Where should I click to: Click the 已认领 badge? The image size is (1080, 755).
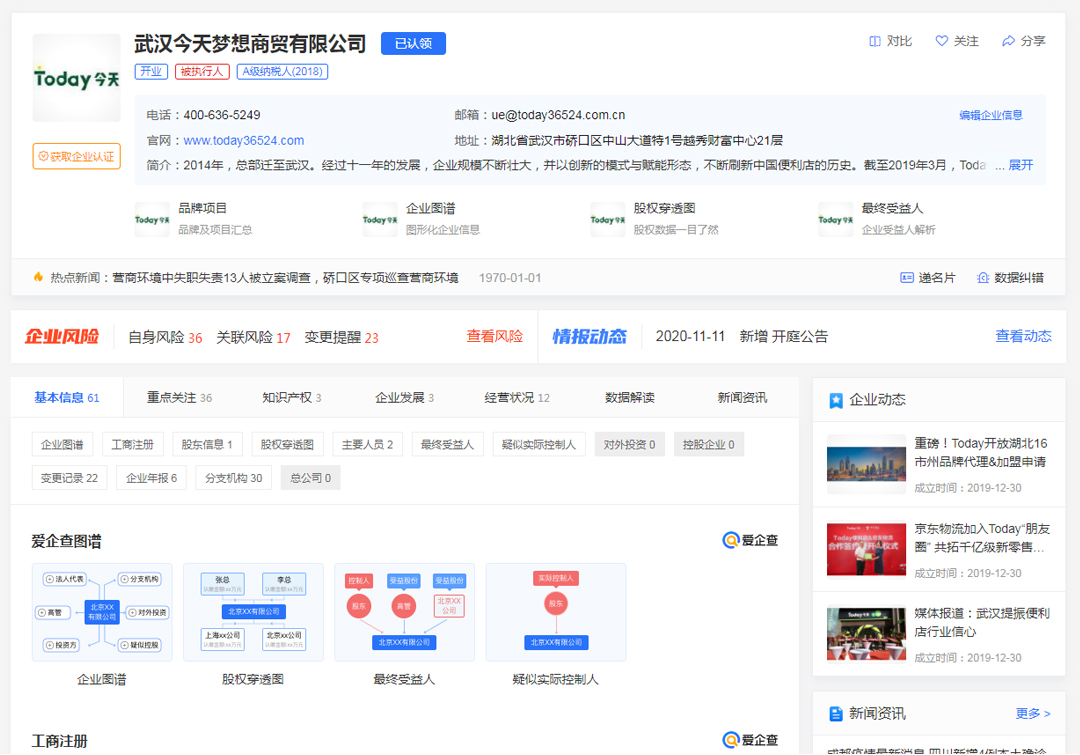(x=413, y=43)
